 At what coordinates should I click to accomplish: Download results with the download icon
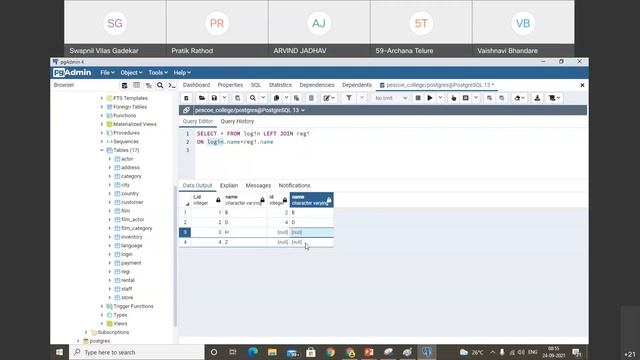click(537, 98)
